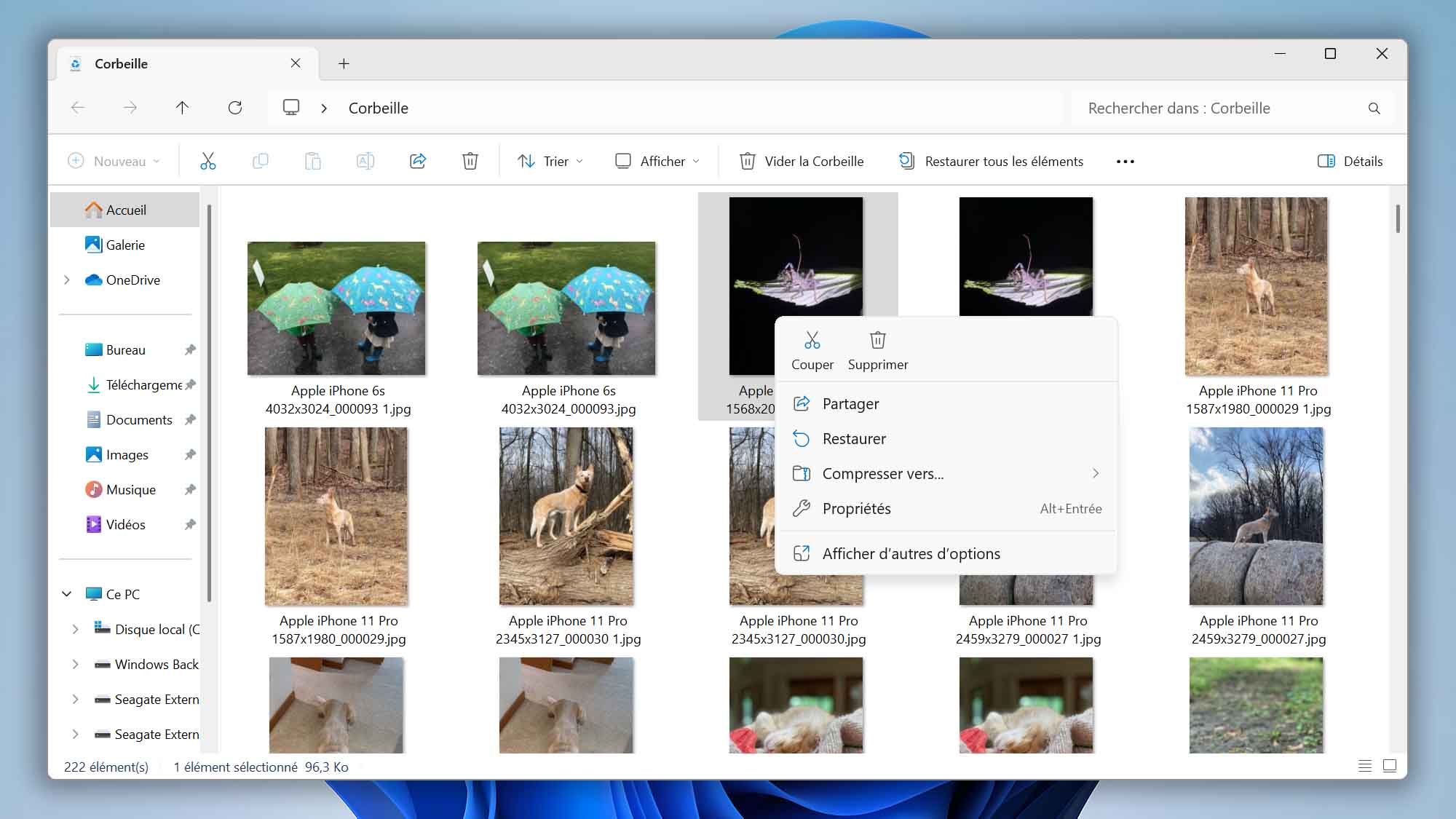Select Couper in the context menu
Image resolution: width=1456 pixels, height=819 pixels.
pos(812,351)
